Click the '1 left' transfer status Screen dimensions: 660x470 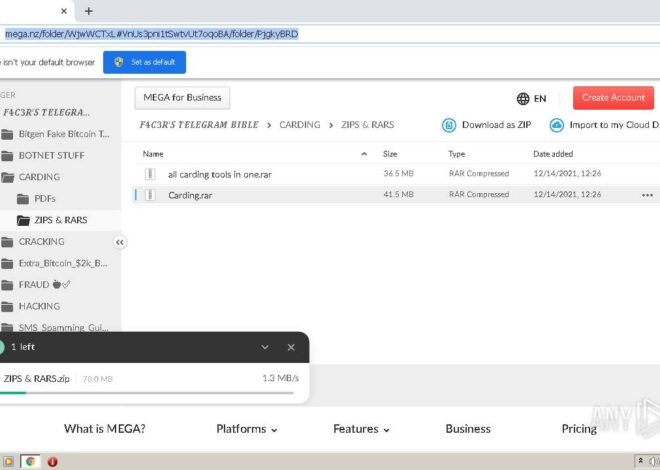point(23,347)
